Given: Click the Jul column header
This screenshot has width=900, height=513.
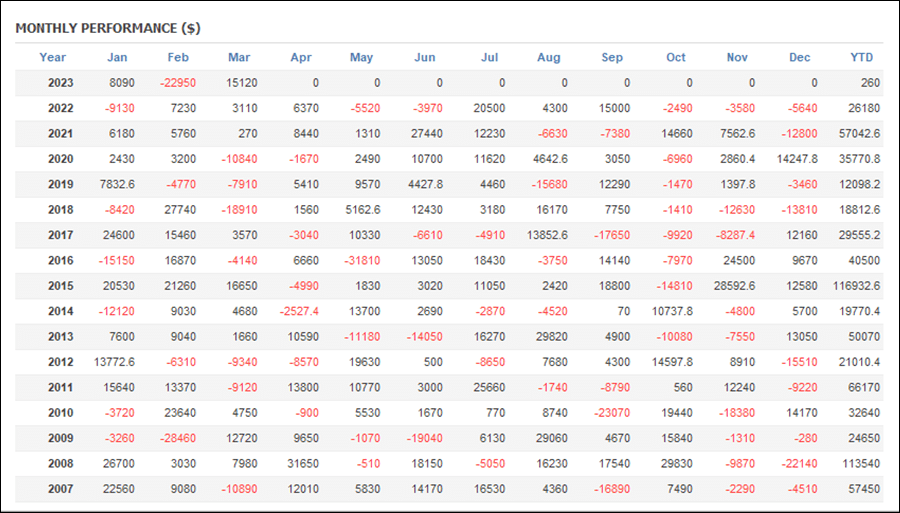Looking at the screenshot, I should 490,57.
